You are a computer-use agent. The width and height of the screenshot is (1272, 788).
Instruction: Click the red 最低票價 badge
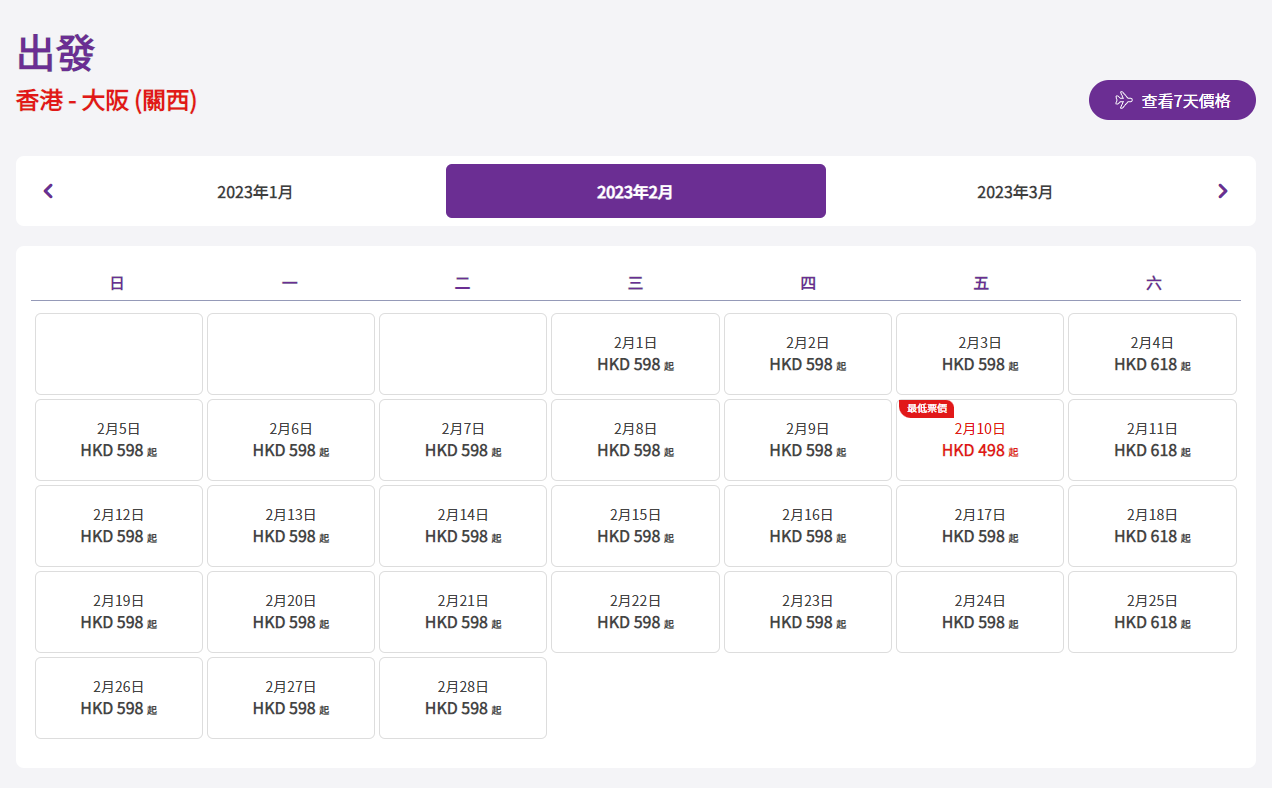tap(926, 409)
